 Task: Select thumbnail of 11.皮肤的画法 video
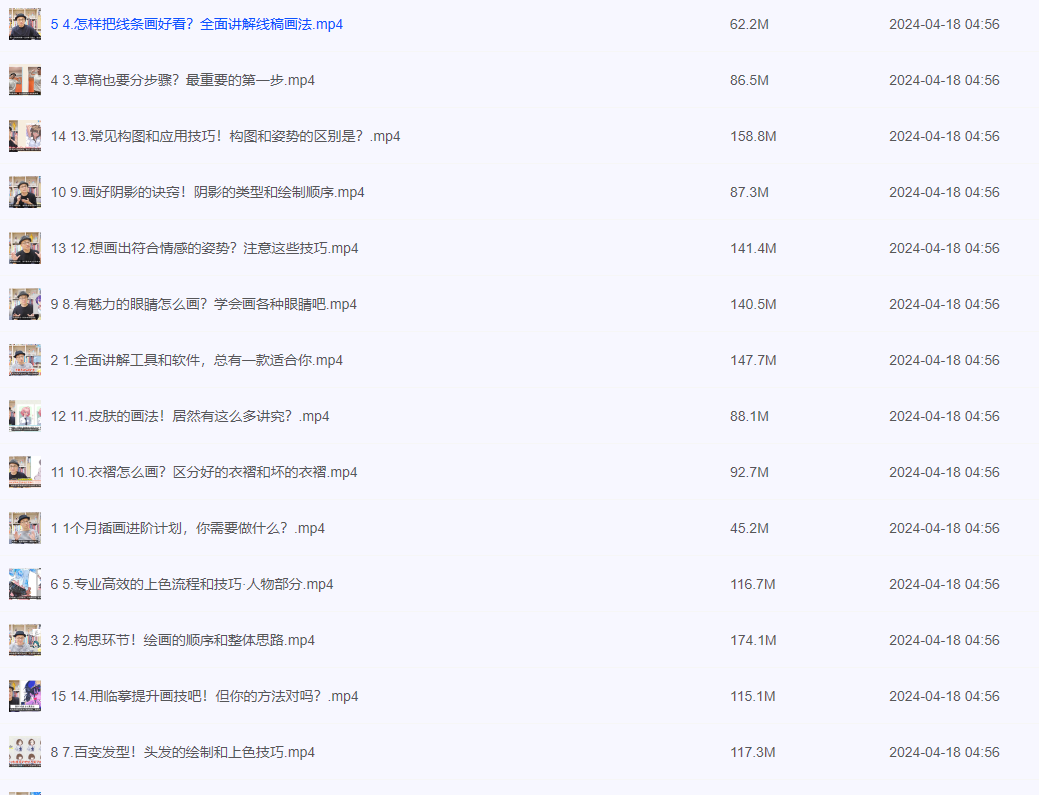tap(25, 416)
